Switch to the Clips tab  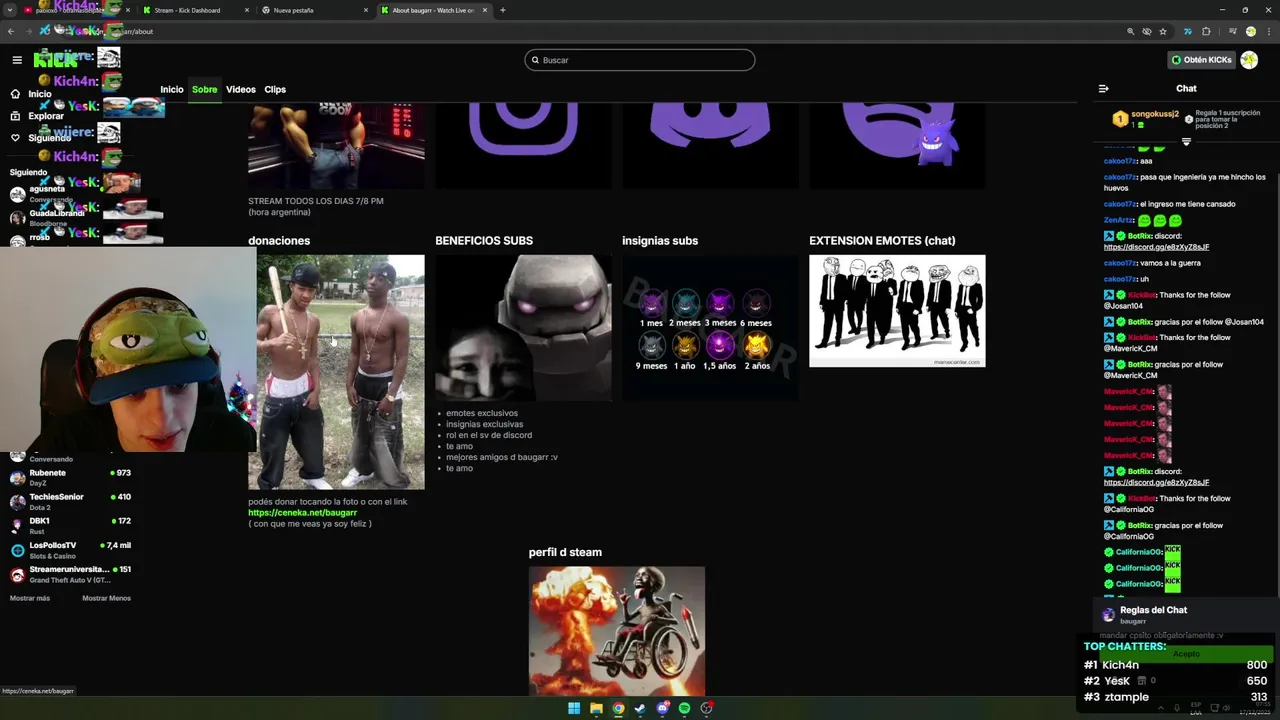(x=275, y=90)
